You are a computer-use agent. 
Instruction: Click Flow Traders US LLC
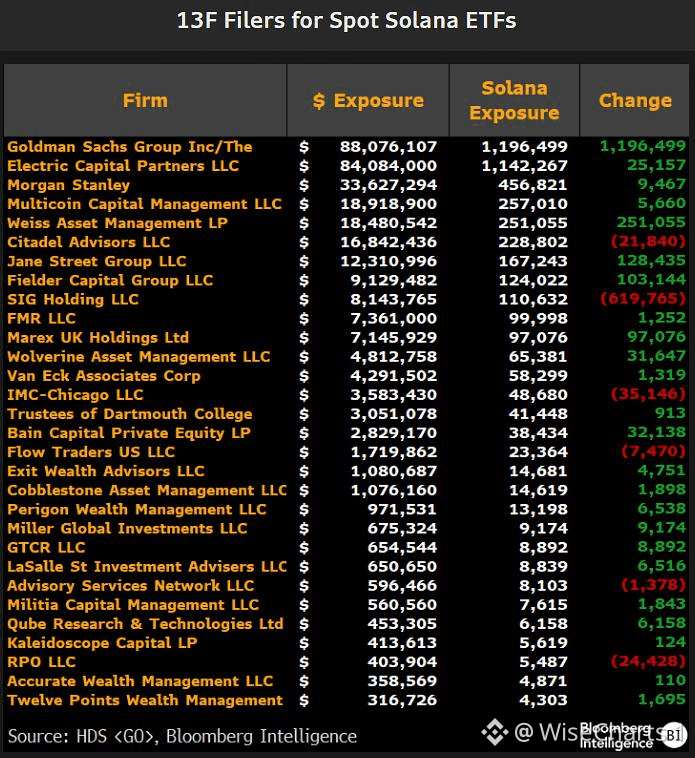91,452
